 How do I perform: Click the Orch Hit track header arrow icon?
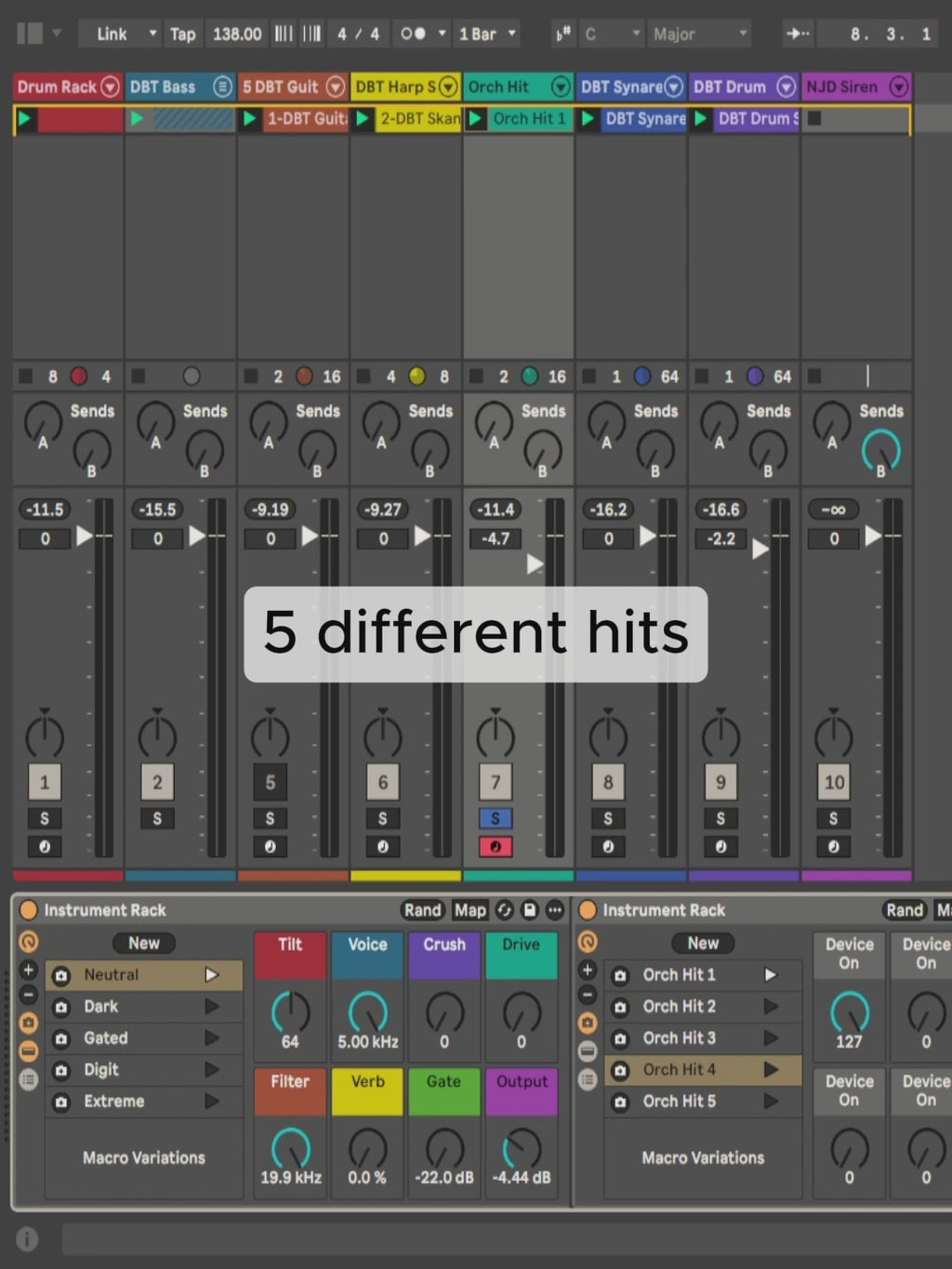coord(561,86)
